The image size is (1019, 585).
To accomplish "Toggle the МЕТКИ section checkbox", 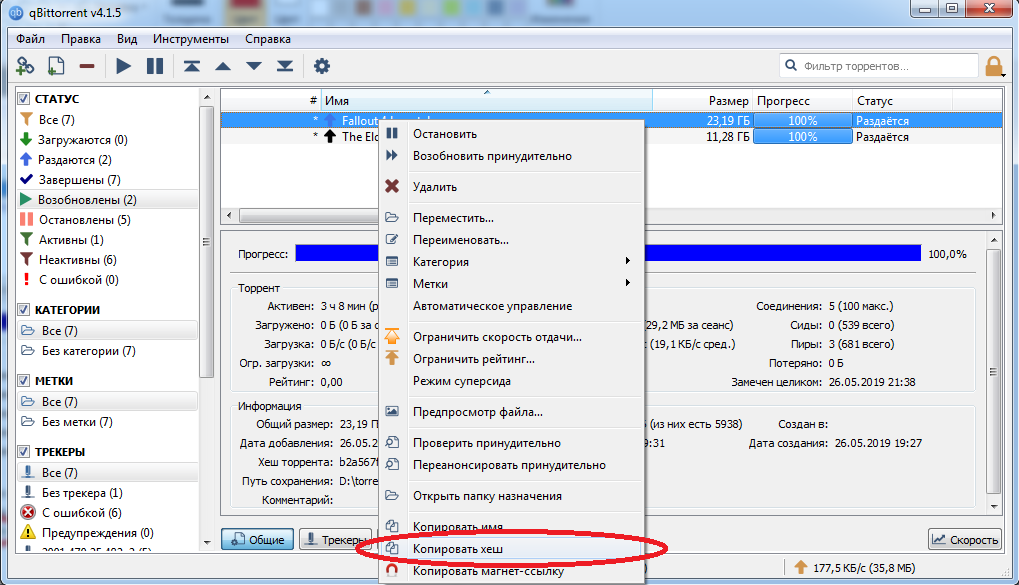I will coord(25,381).
